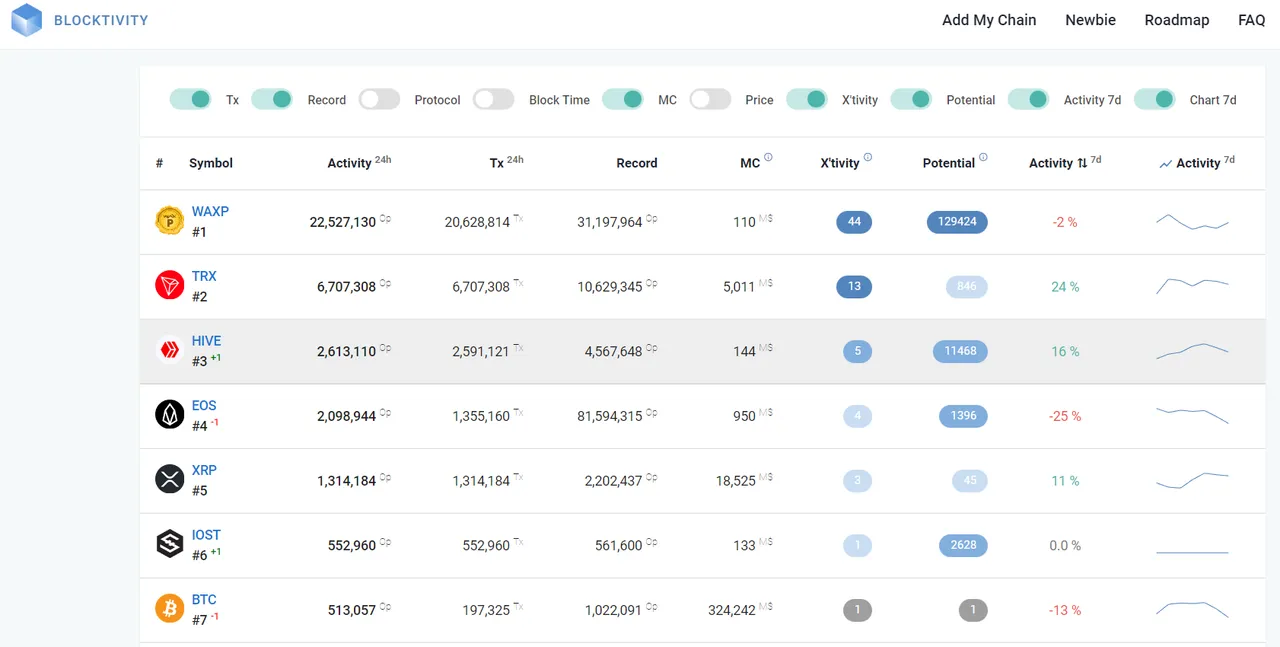
Task: Click the WAXP Potential badge 129424
Action: (957, 221)
